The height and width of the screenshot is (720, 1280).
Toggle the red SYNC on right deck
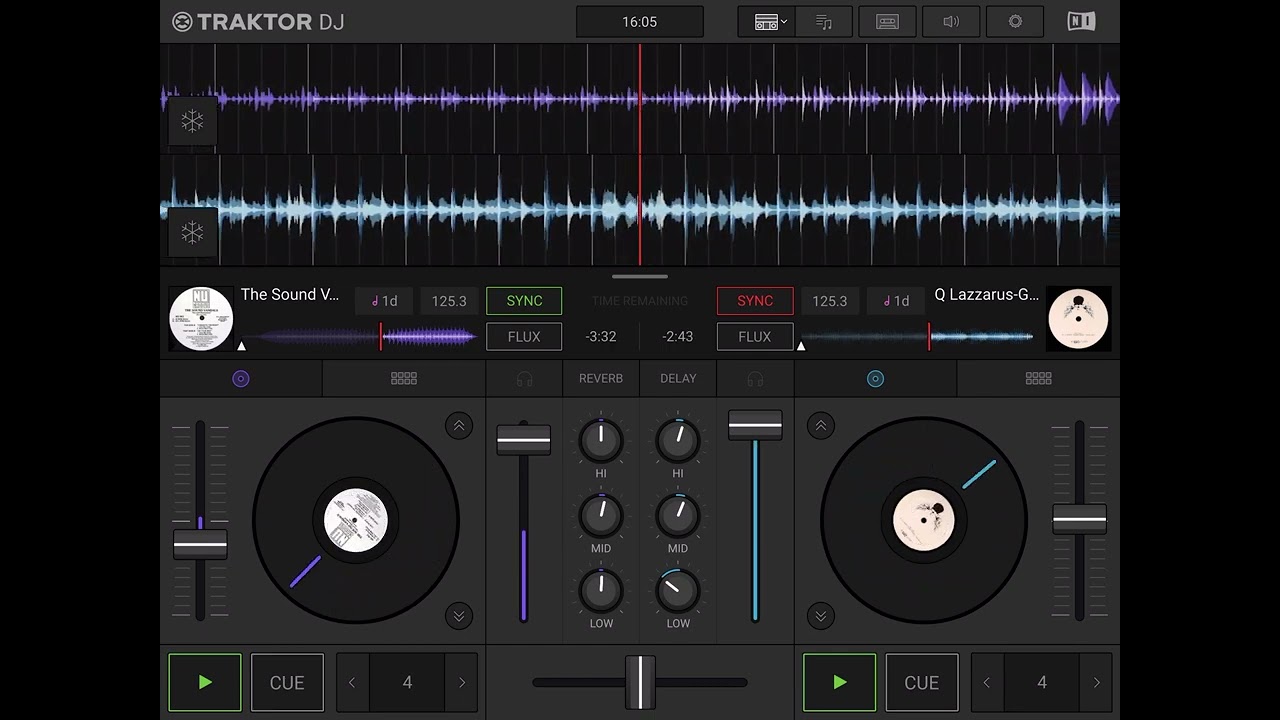click(x=755, y=301)
